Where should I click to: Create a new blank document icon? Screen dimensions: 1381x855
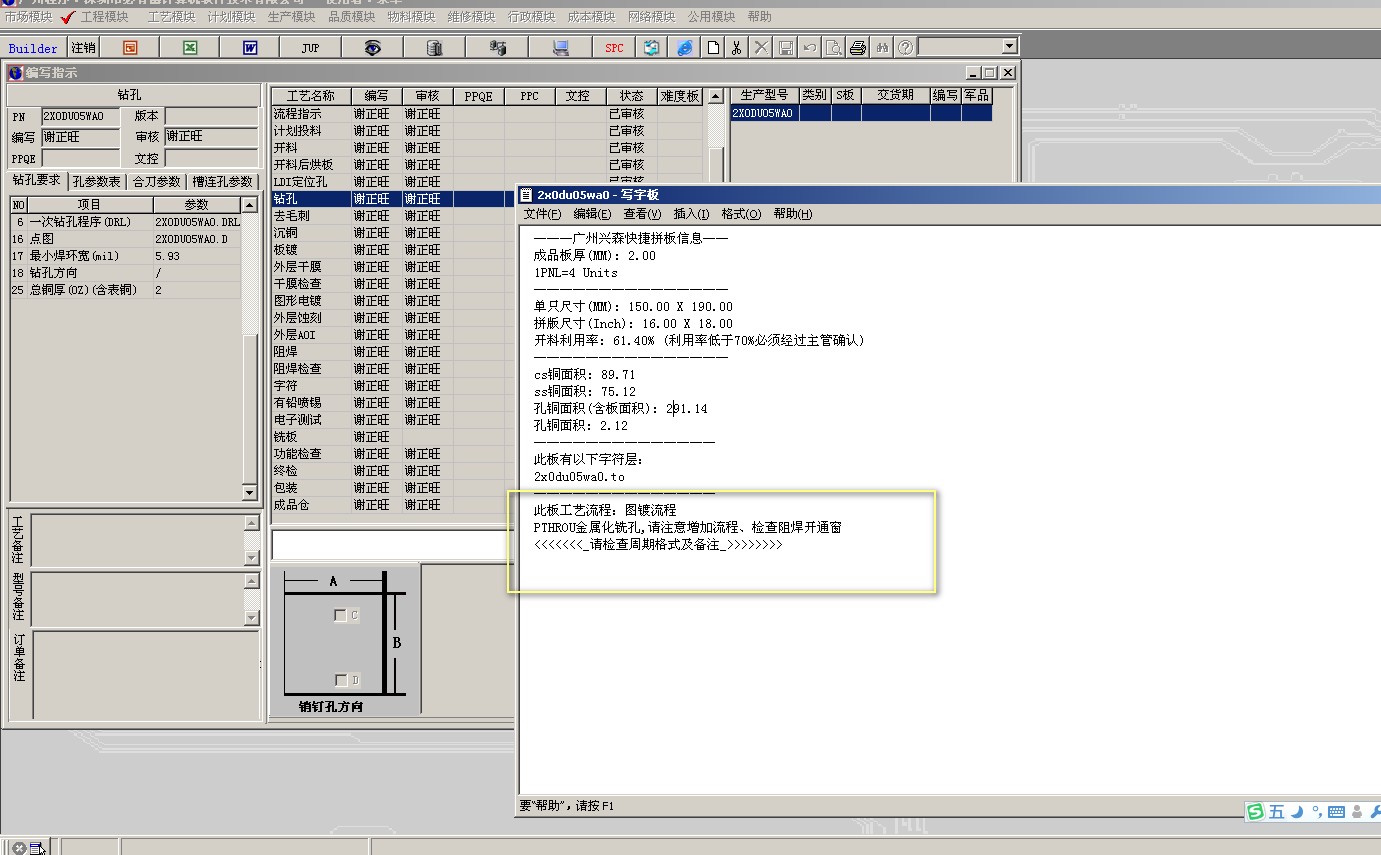[713, 47]
